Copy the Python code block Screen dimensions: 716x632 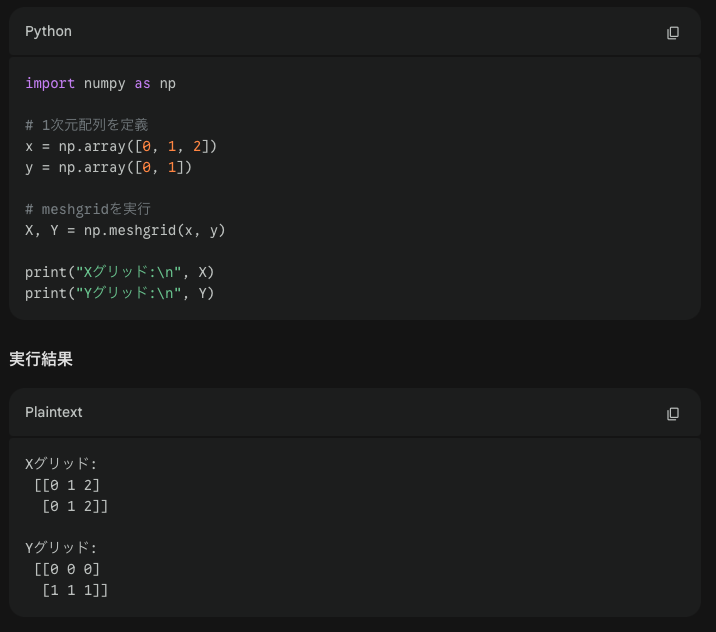point(673,33)
